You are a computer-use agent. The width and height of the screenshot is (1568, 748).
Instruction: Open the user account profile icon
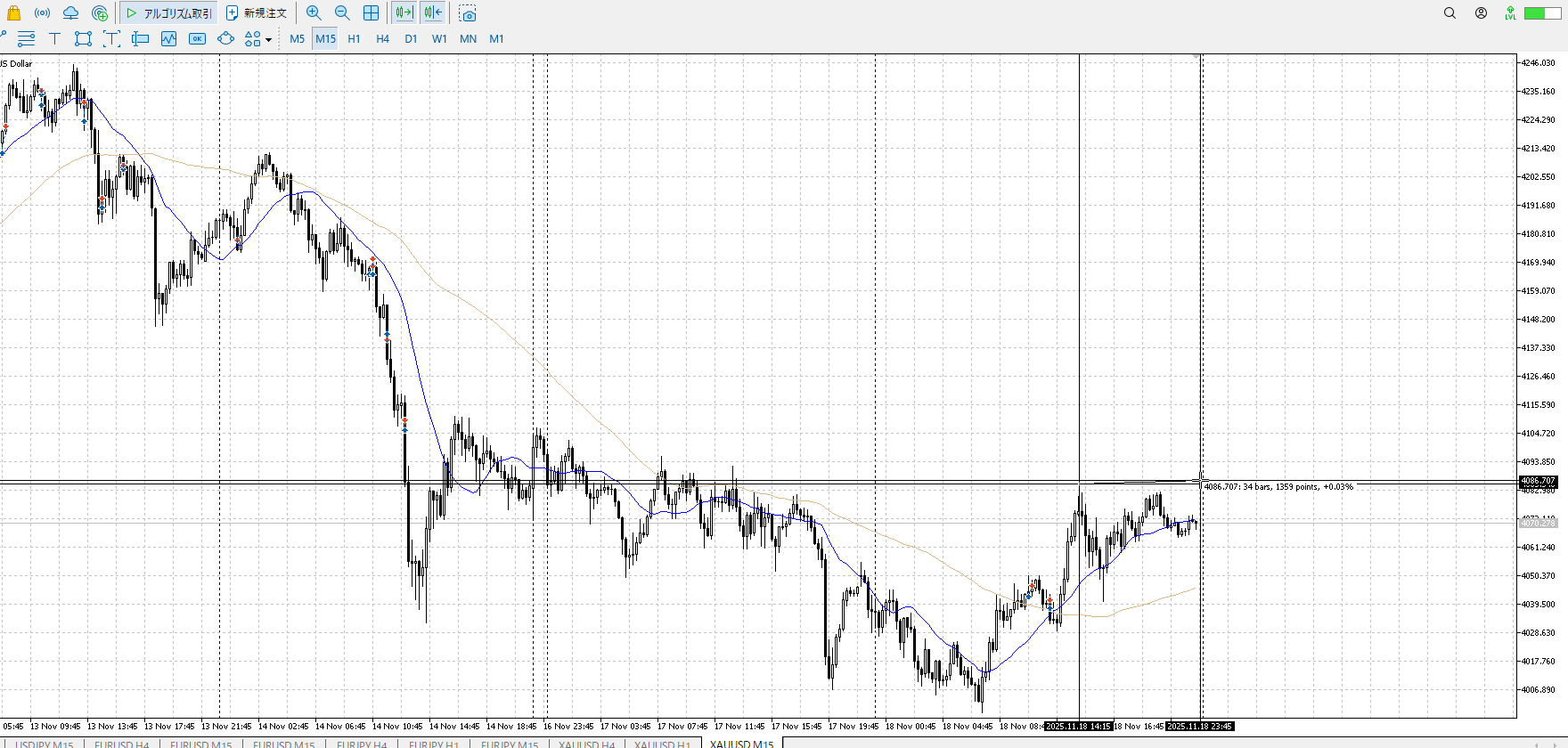1481,13
